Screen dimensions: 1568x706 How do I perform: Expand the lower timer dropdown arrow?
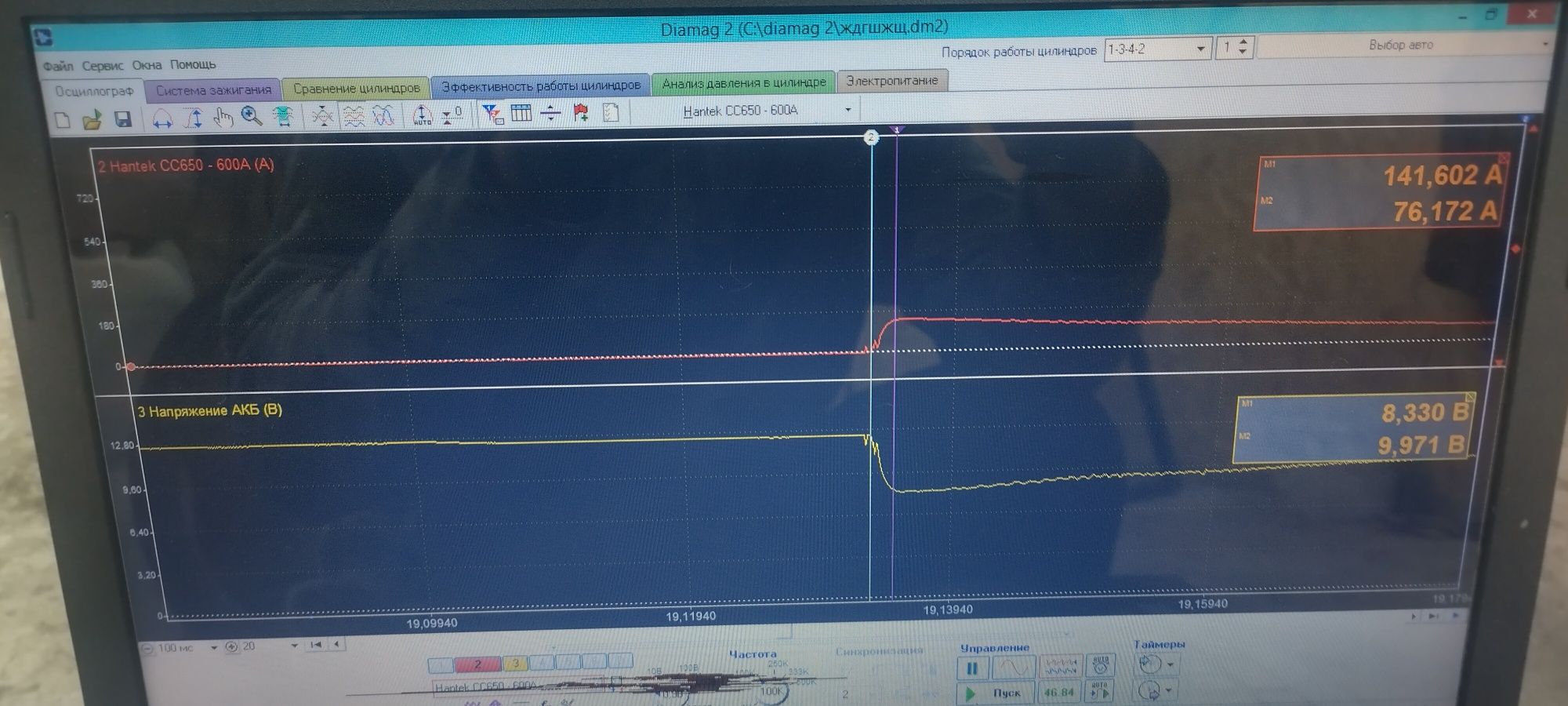(1170, 691)
